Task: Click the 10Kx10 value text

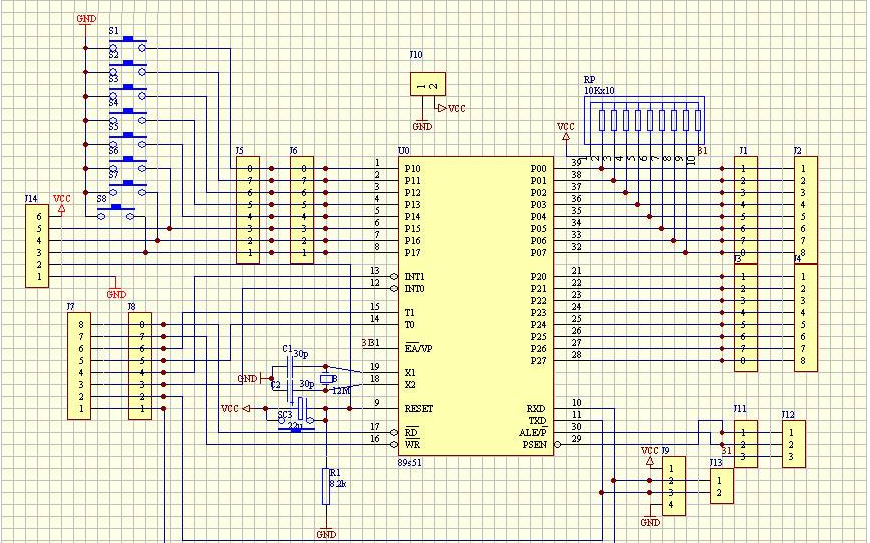Action: (x=599, y=90)
